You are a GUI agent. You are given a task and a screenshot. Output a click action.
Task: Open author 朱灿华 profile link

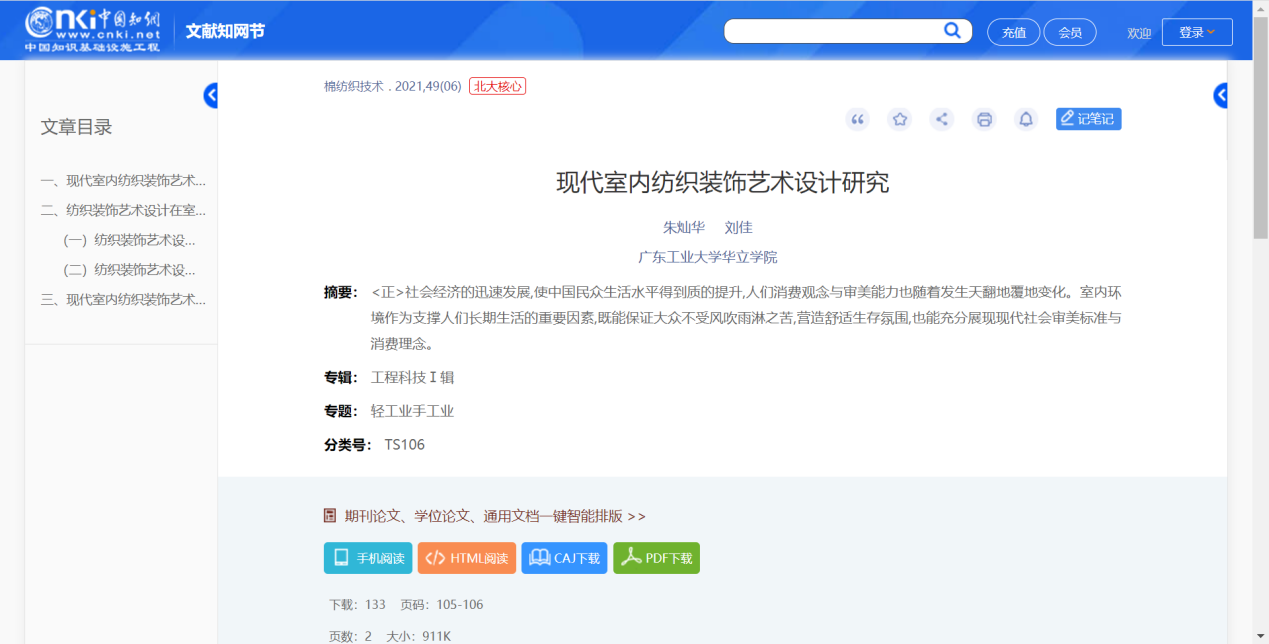point(684,227)
